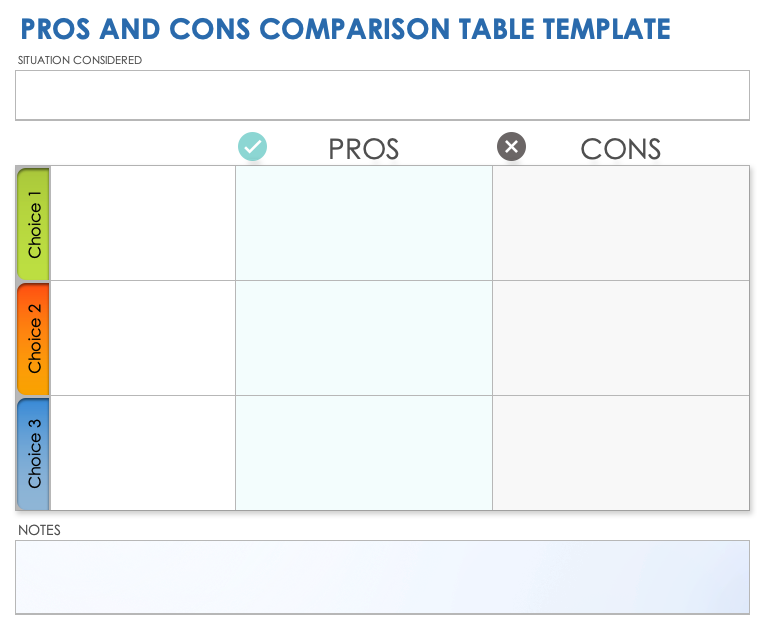Viewport: 770px width, 644px height.
Task: Click the PROS column heading text
Action: tap(364, 149)
